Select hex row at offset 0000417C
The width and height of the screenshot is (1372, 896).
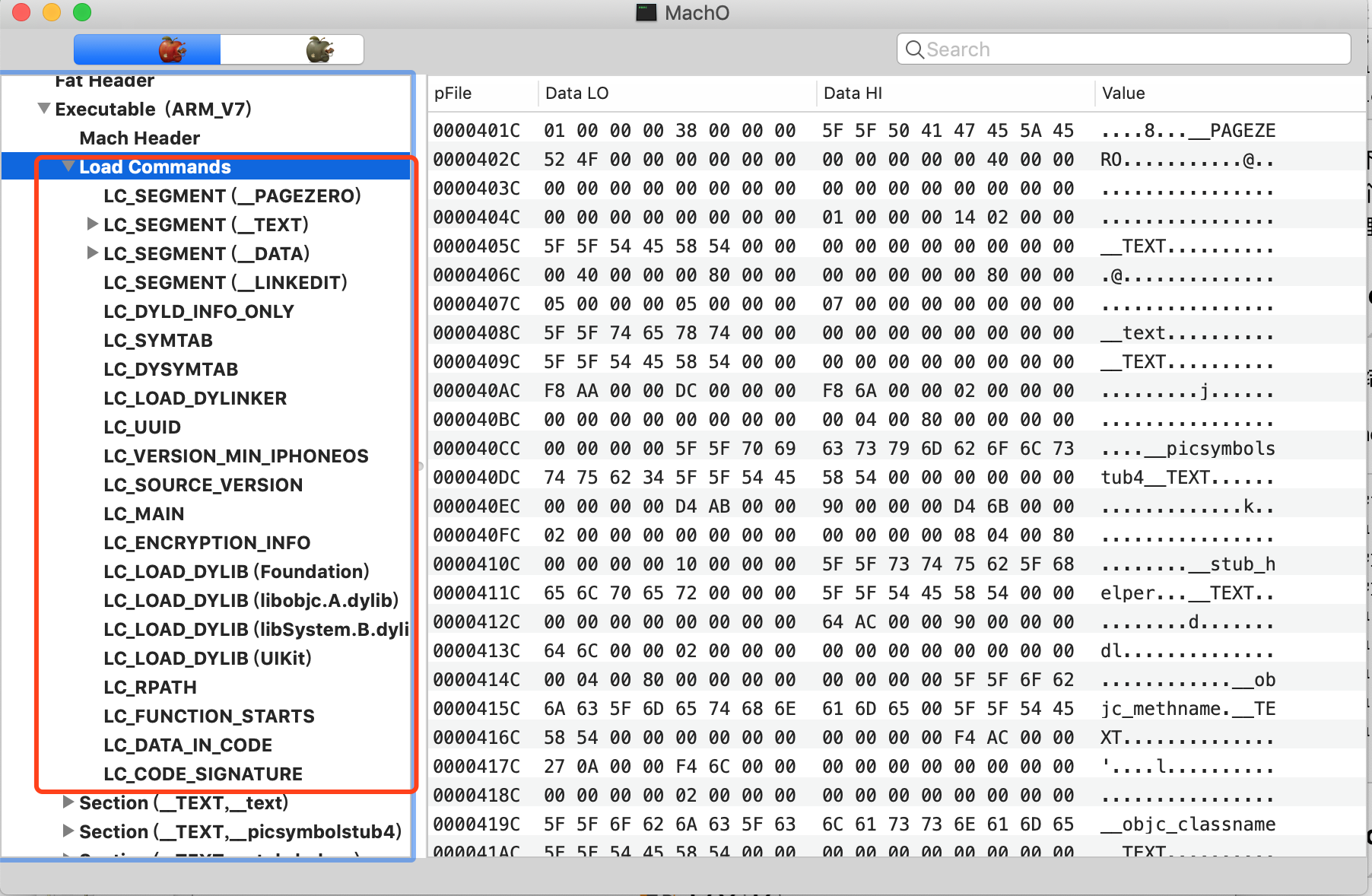(x=897, y=766)
